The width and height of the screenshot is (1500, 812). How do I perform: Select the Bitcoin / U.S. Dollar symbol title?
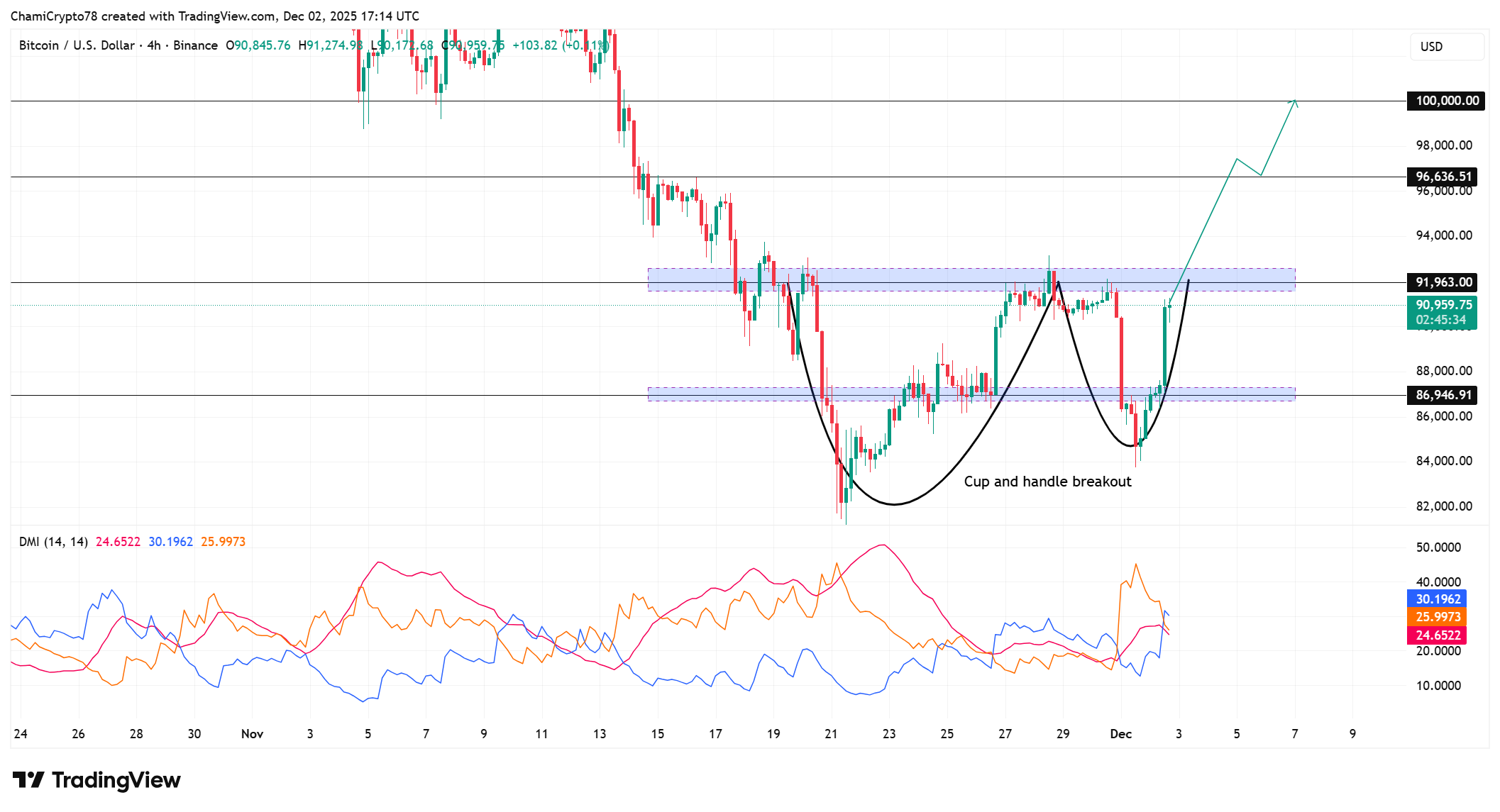point(76,45)
